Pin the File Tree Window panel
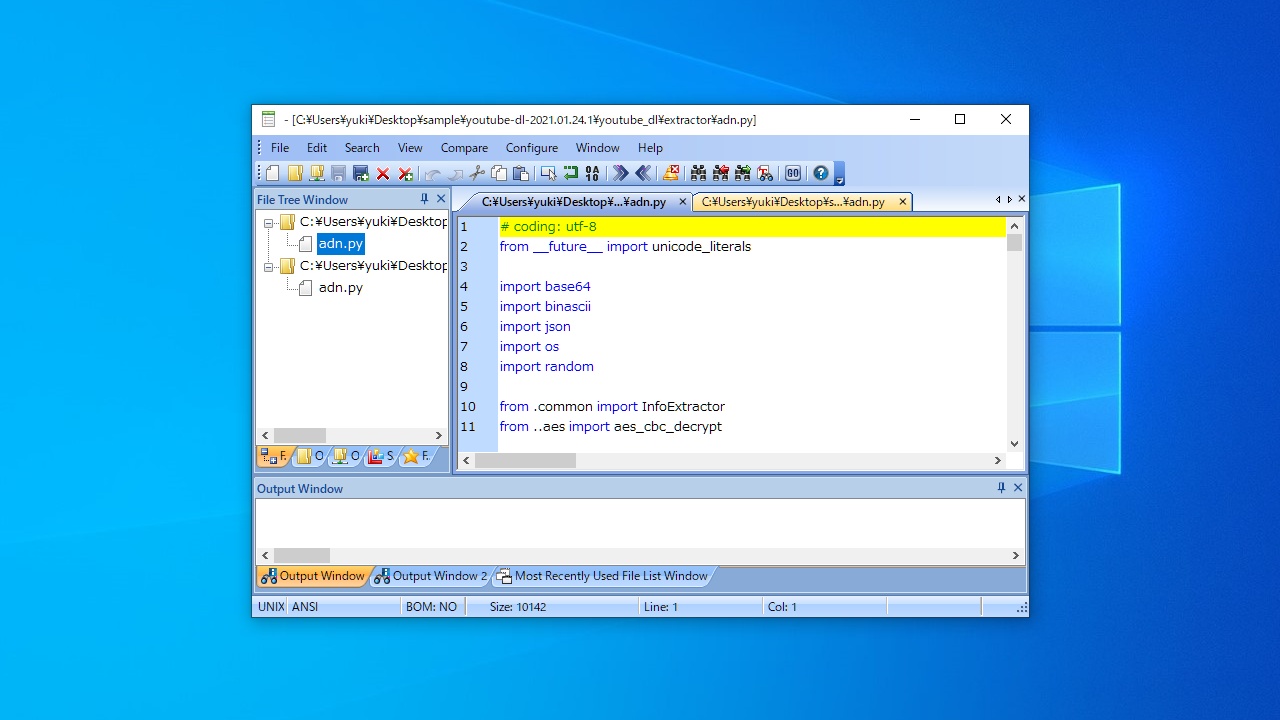The image size is (1280, 720). click(424, 199)
